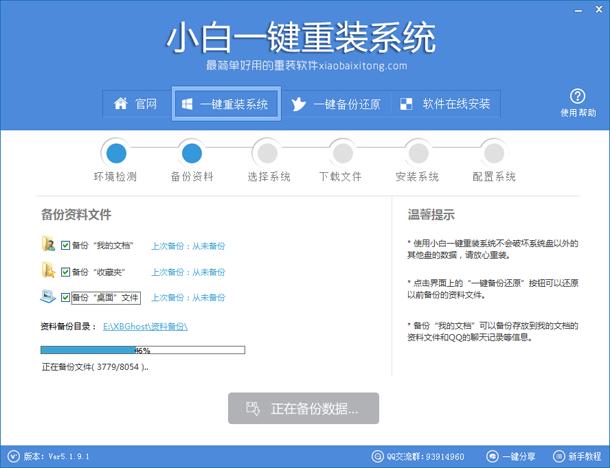Click the 选择系统 step label
The image size is (610, 468).
tap(269, 177)
